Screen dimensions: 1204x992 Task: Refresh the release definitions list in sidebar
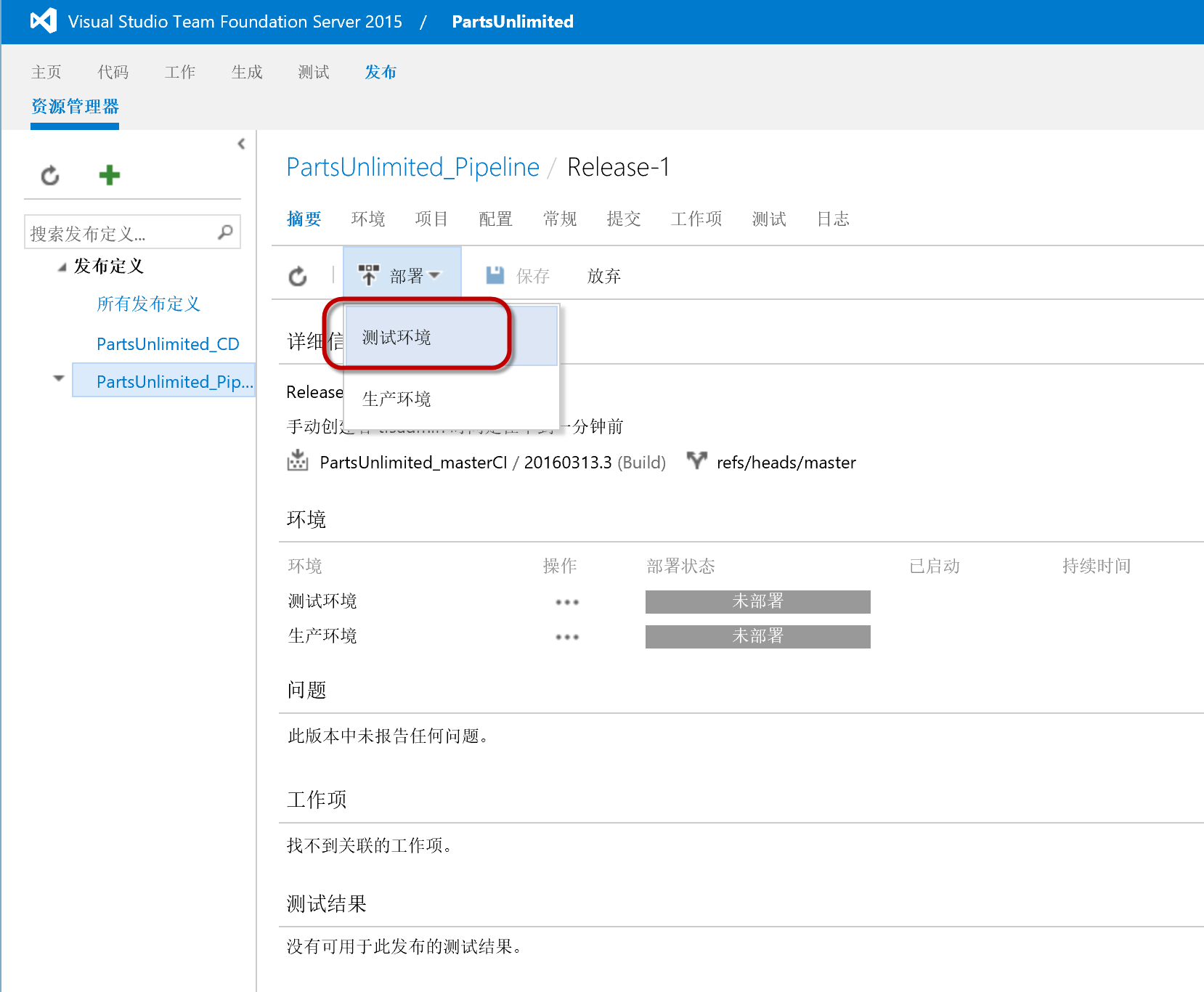click(50, 175)
